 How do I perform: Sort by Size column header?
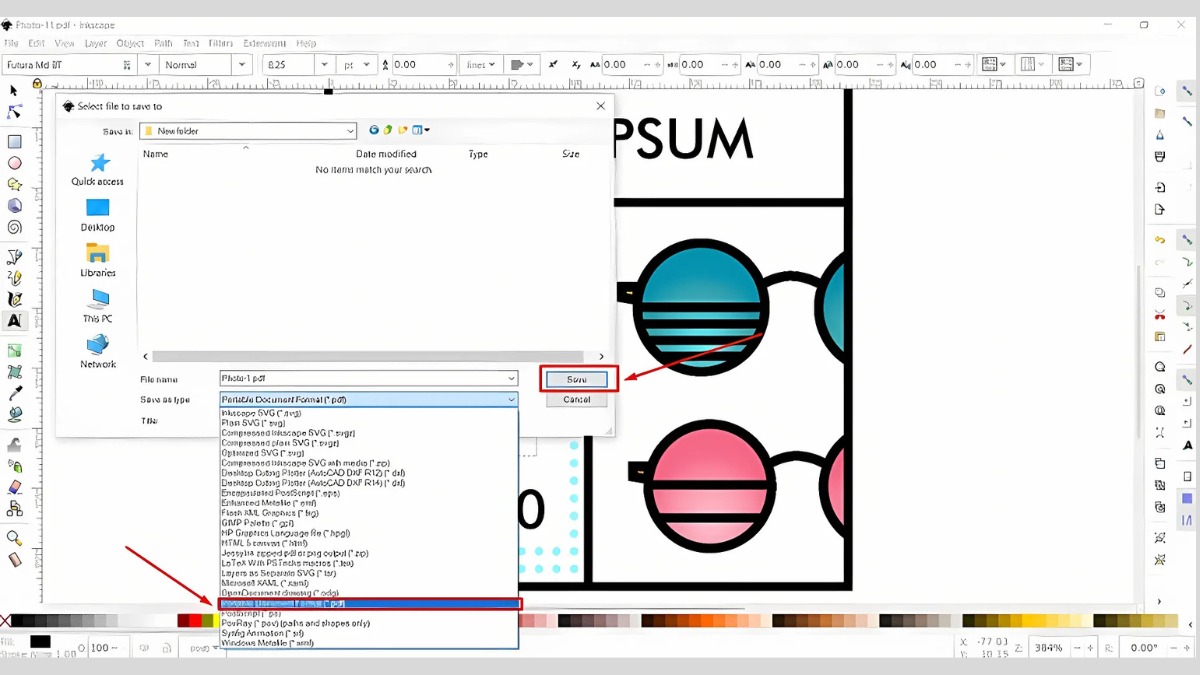click(x=571, y=154)
